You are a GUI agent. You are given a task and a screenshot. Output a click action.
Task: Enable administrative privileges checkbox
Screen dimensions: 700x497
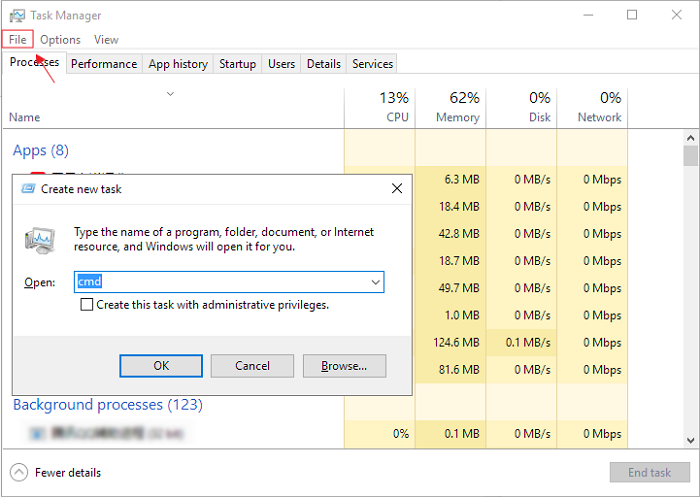88,304
